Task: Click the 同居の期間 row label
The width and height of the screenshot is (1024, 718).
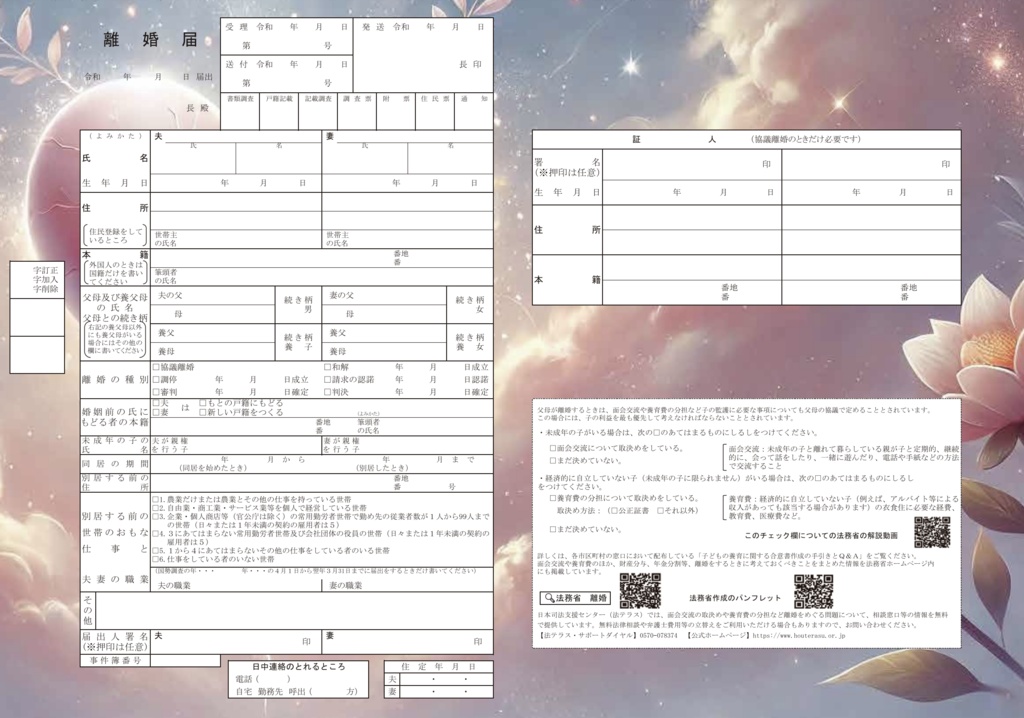Action: coord(115,463)
